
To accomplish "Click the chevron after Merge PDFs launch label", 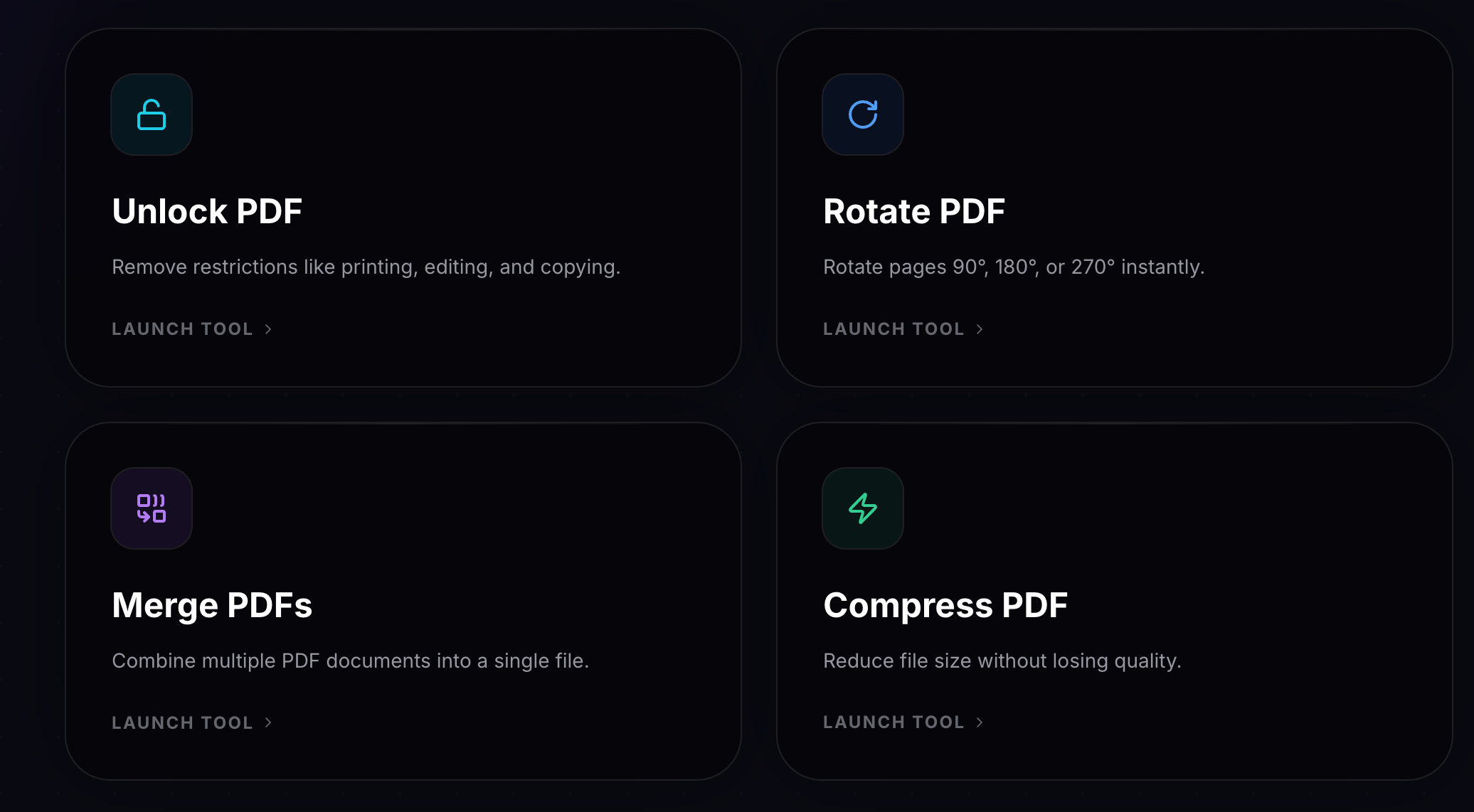I will 268,722.
